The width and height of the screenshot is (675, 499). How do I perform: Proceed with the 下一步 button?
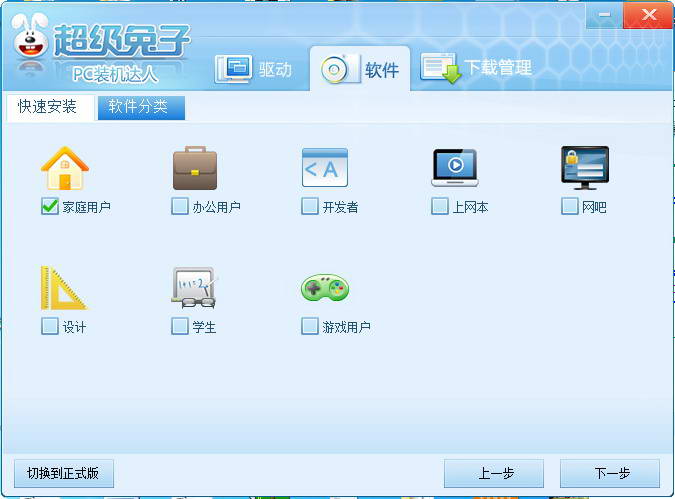click(x=610, y=474)
